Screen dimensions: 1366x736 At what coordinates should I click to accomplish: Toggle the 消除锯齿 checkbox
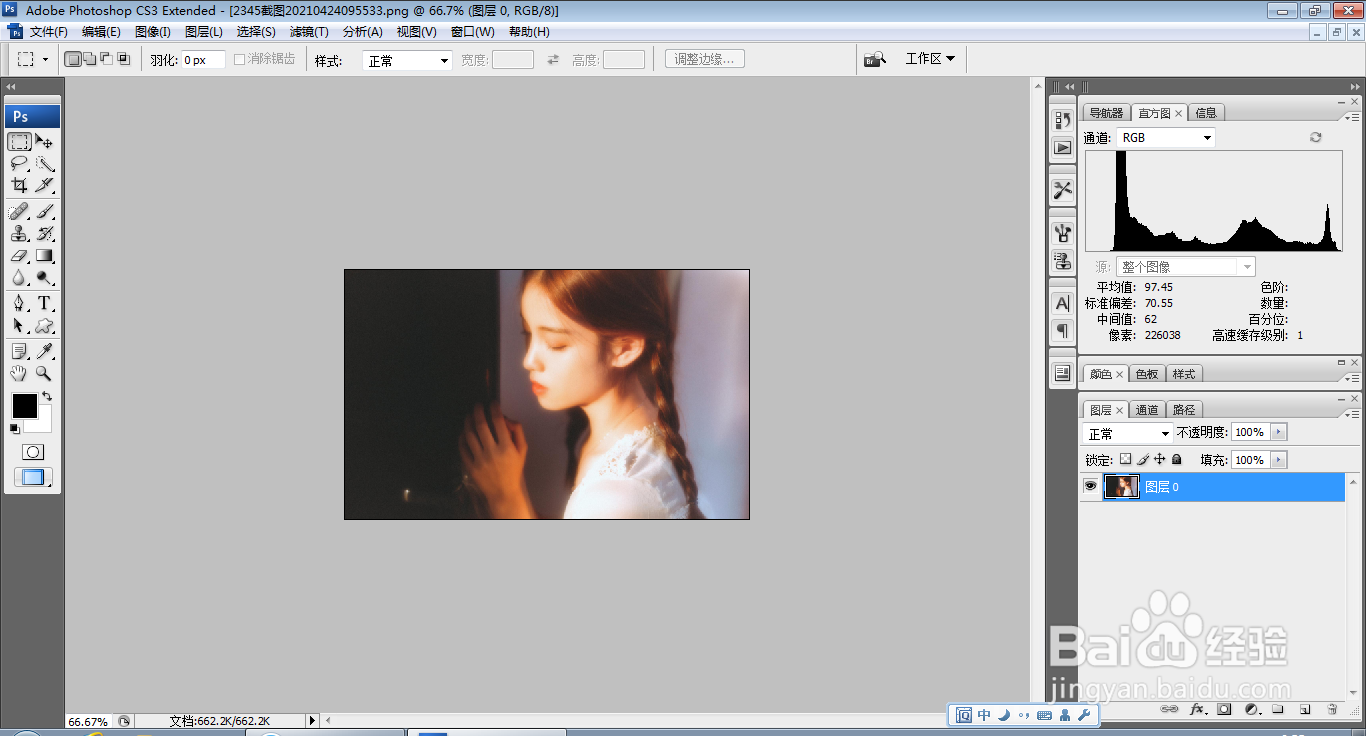239,59
